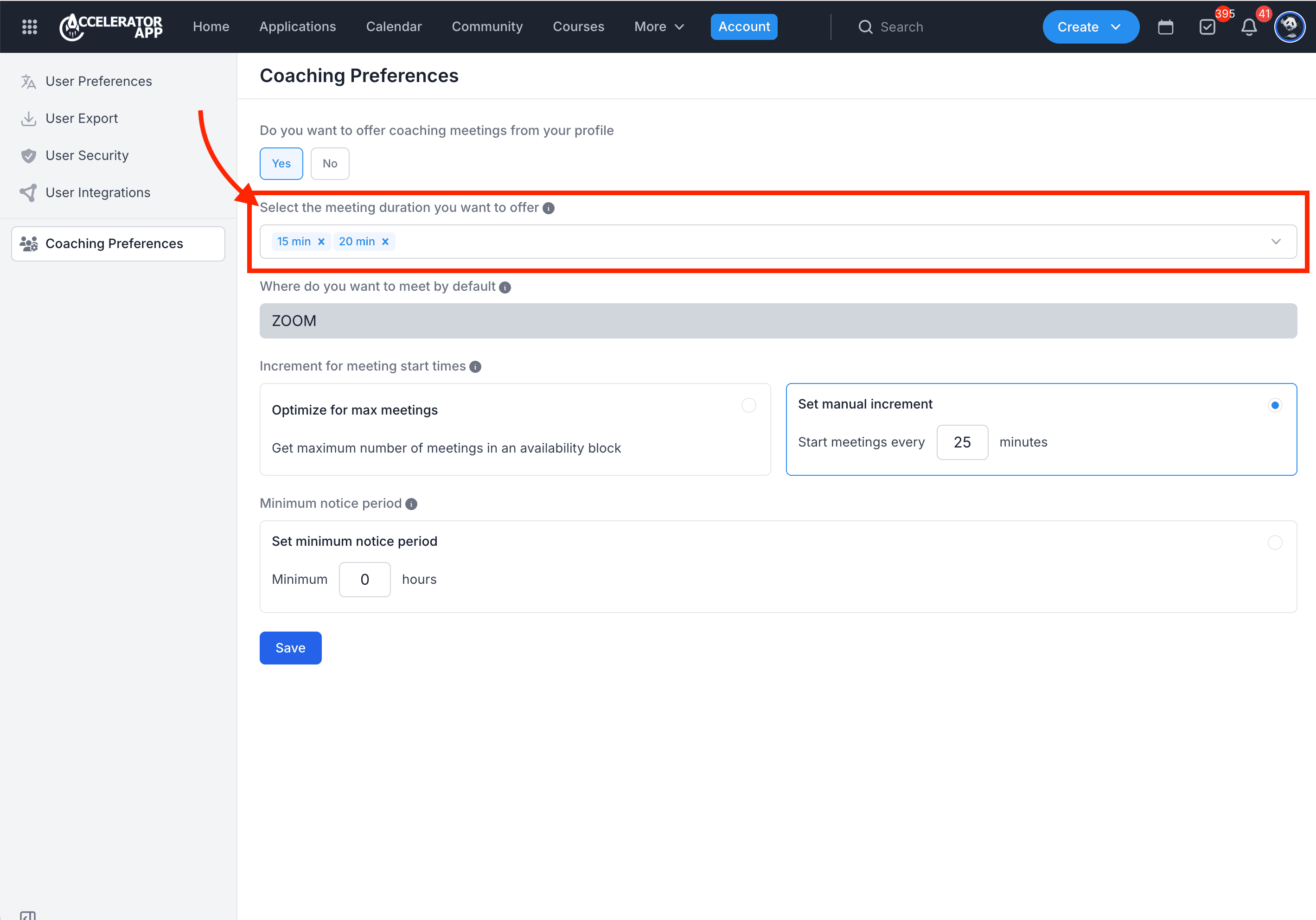The image size is (1316, 920).
Task: Open the More menu dropdown
Action: click(x=658, y=27)
